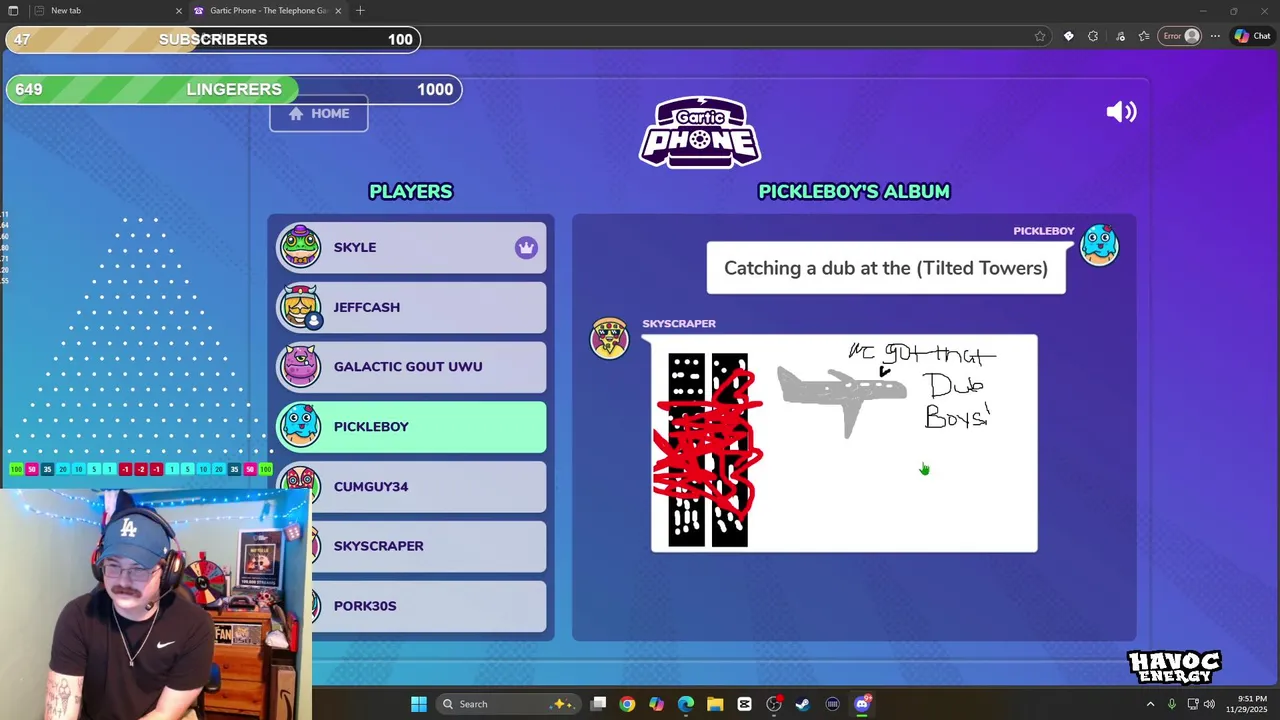Select player SKYLE in players list
Screen dimensions: 1280x720
412,247
